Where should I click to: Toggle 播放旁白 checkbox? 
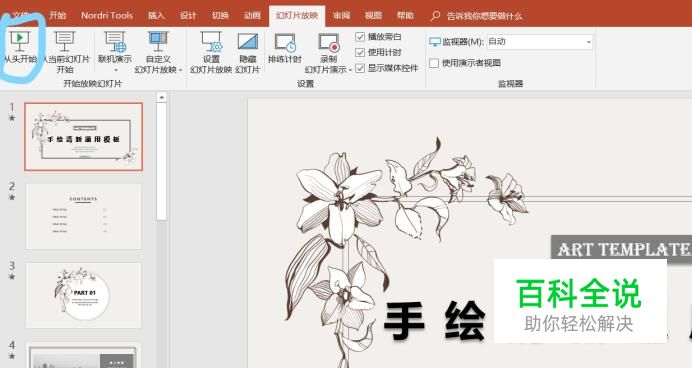coord(360,37)
